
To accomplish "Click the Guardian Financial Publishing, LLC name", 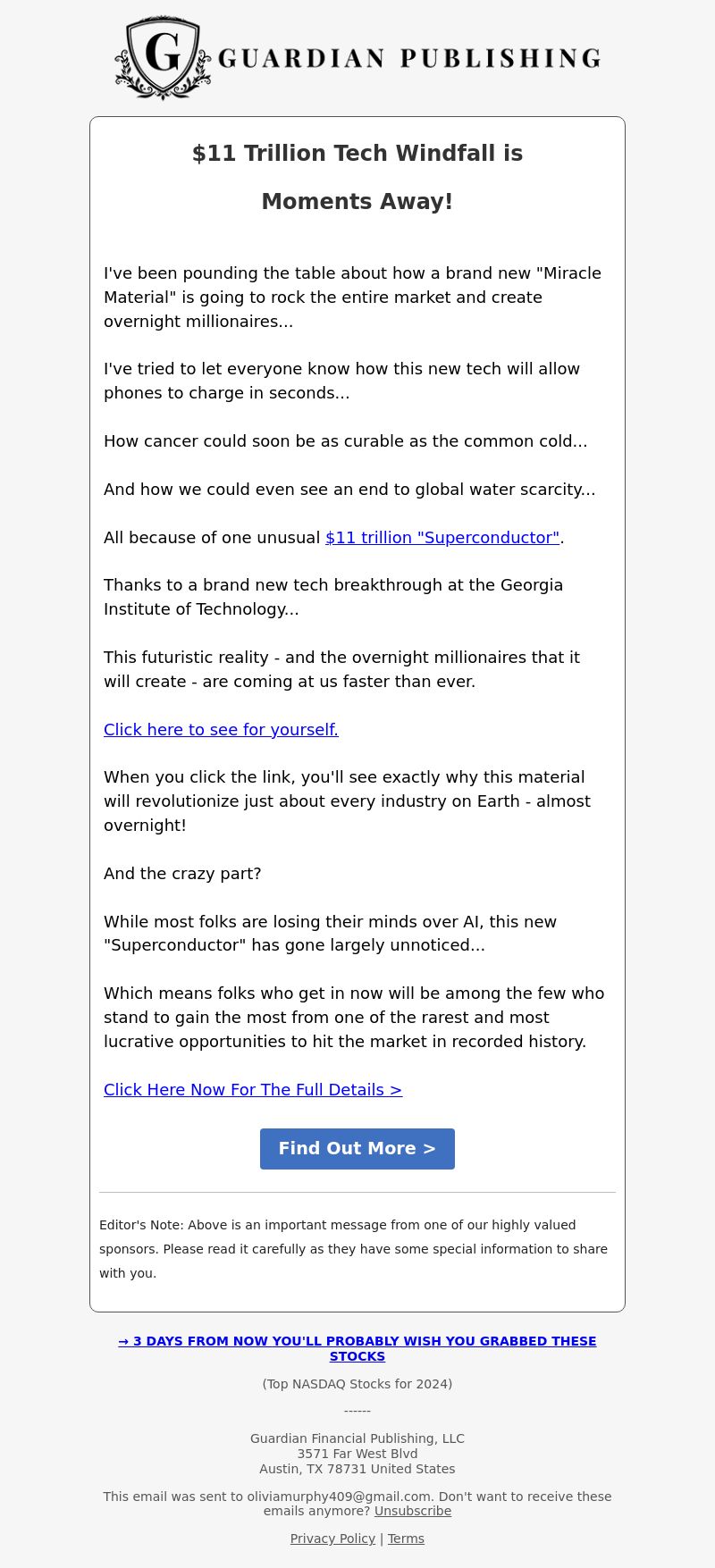I will click(x=357, y=1438).
